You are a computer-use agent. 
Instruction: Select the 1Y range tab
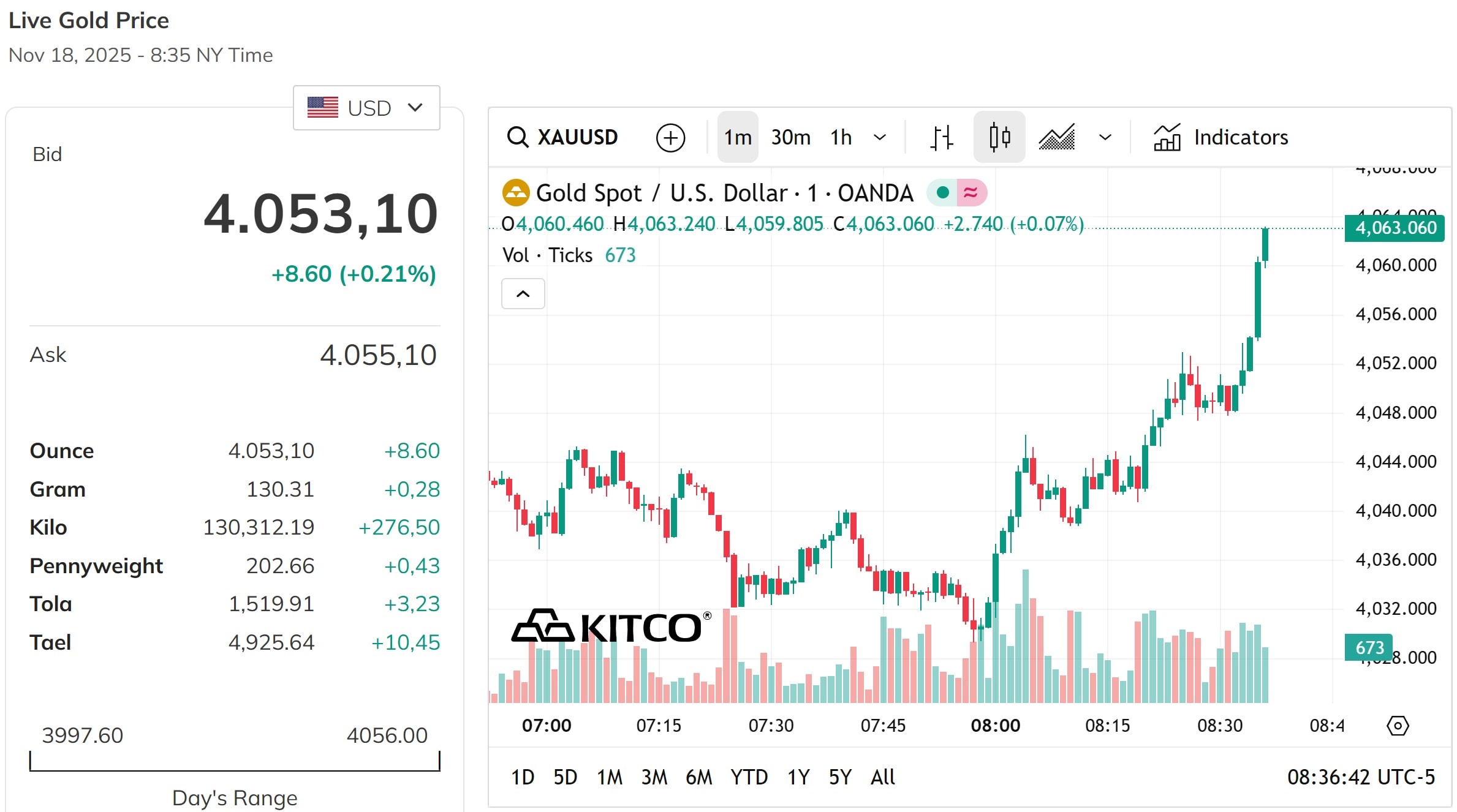798,776
